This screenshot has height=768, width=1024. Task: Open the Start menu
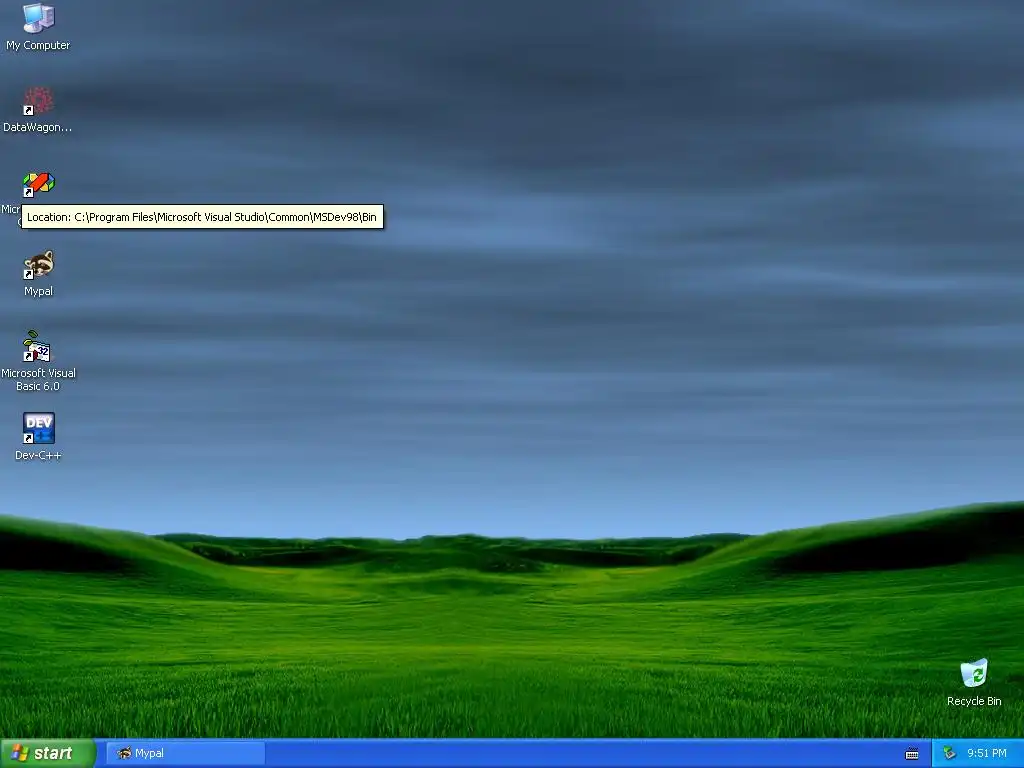48,753
